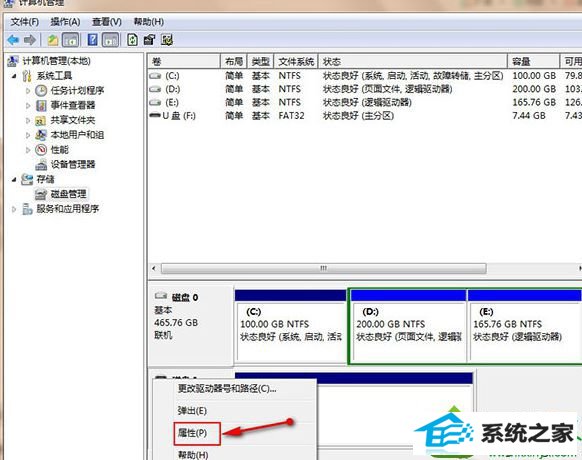Open the 文件(F) menu

pos(24,22)
